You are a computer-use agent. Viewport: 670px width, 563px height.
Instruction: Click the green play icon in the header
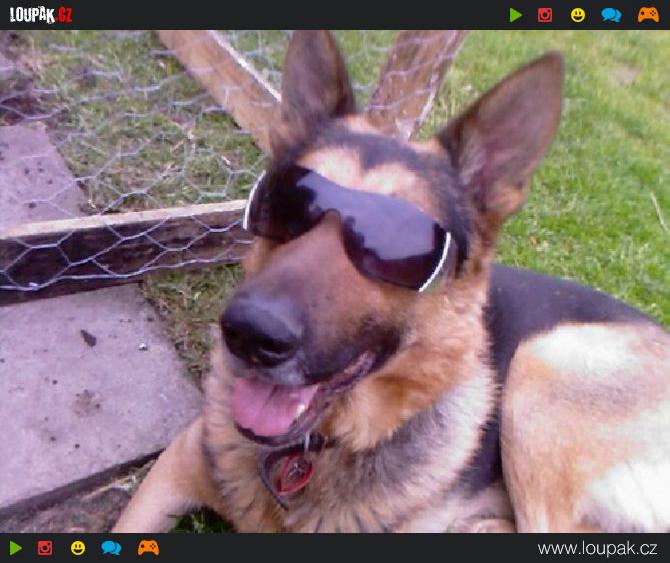516,15
